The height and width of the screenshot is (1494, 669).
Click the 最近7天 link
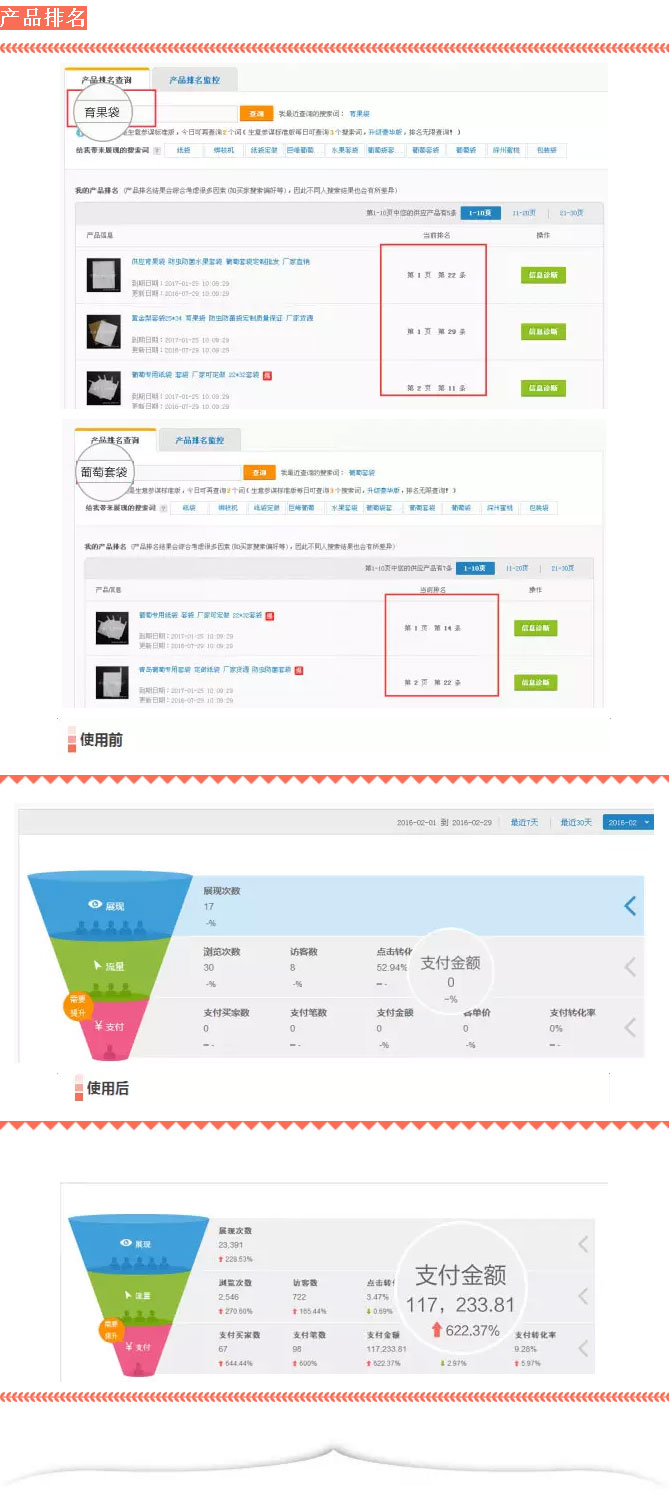(x=524, y=822)
